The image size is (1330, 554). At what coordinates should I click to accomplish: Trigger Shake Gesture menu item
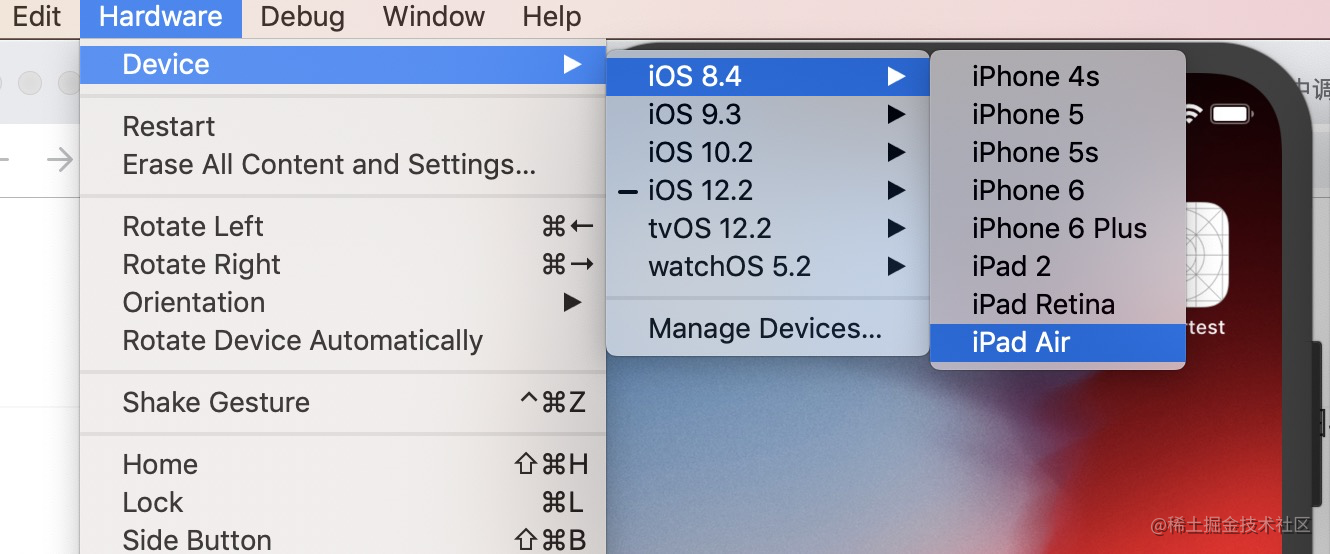(343, 402)
